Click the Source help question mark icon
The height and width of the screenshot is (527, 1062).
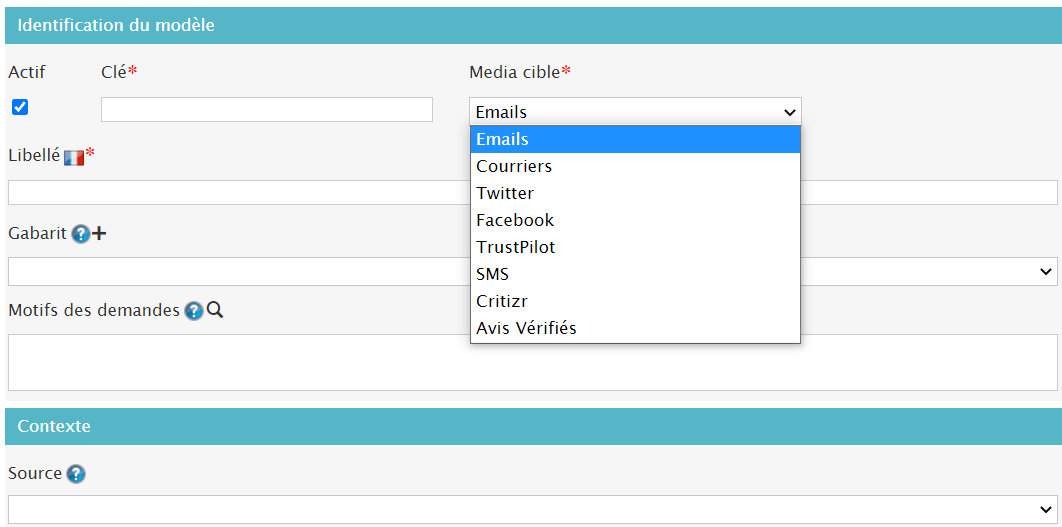(x=76, y=474)
